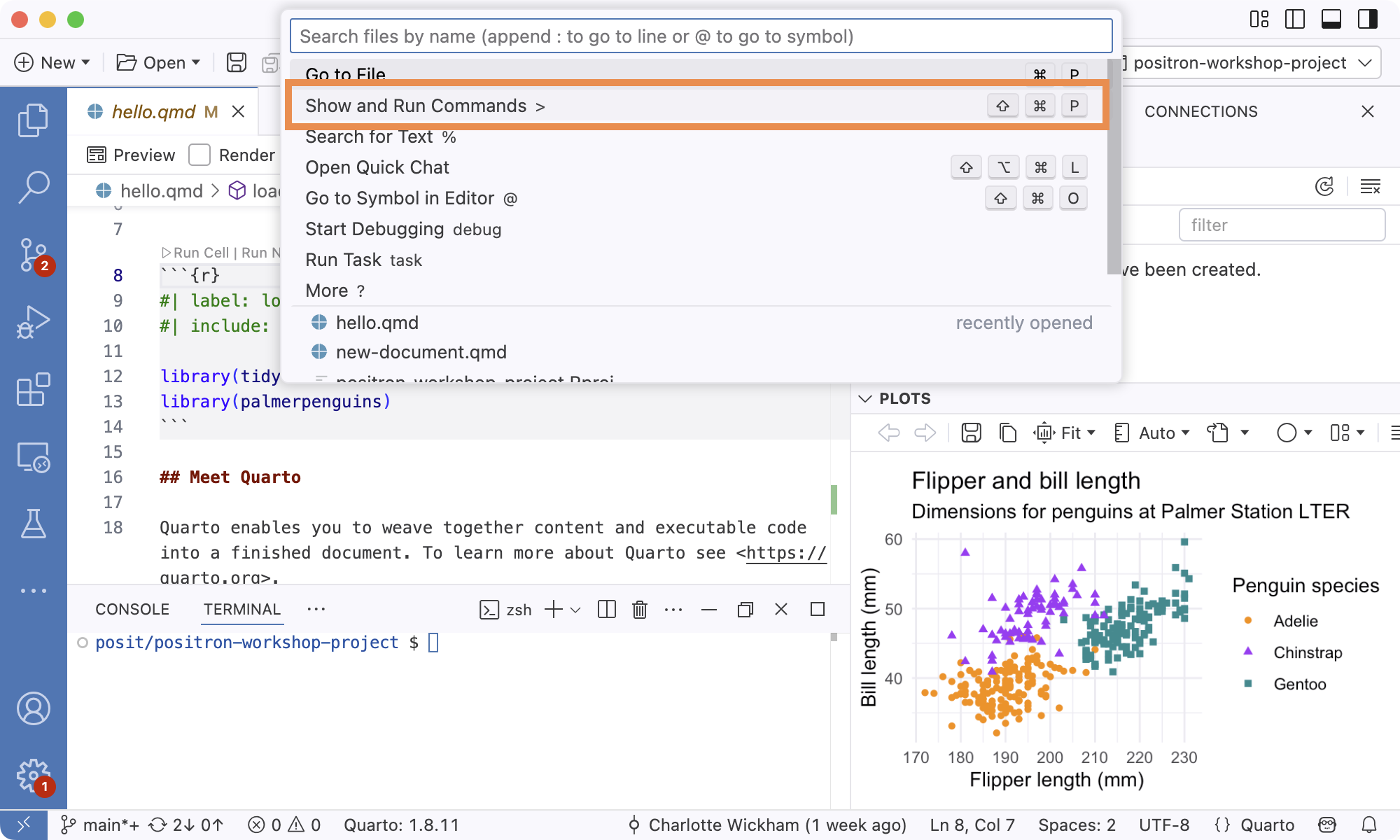Image resolution: width=1400 pixels, height=840 pixels.
Task: Click the Preview button
Action: coord(131,155)
